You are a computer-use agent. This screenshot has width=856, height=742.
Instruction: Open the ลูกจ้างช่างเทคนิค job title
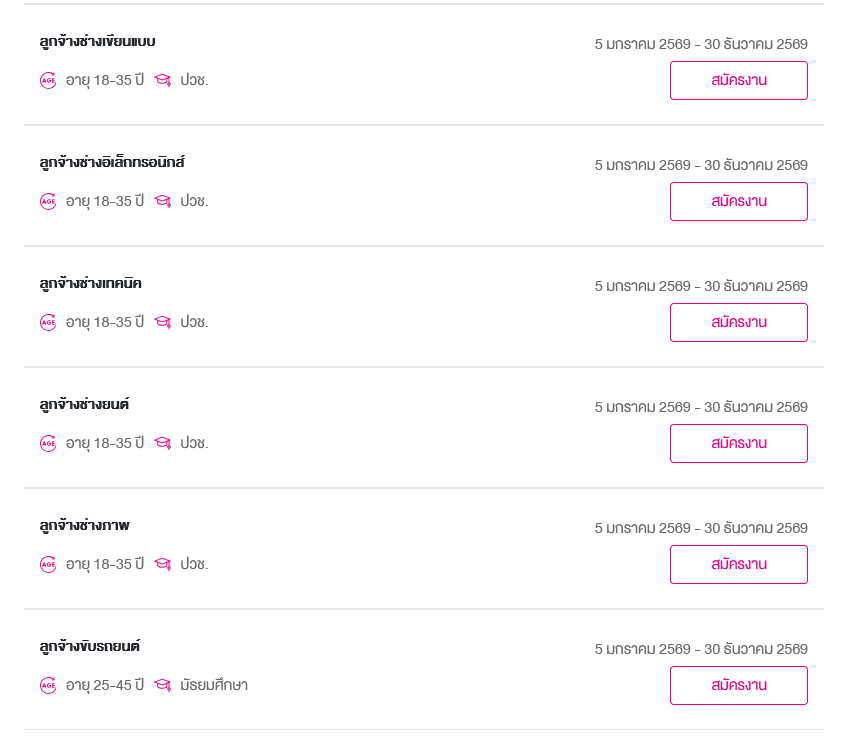point(90,284)
